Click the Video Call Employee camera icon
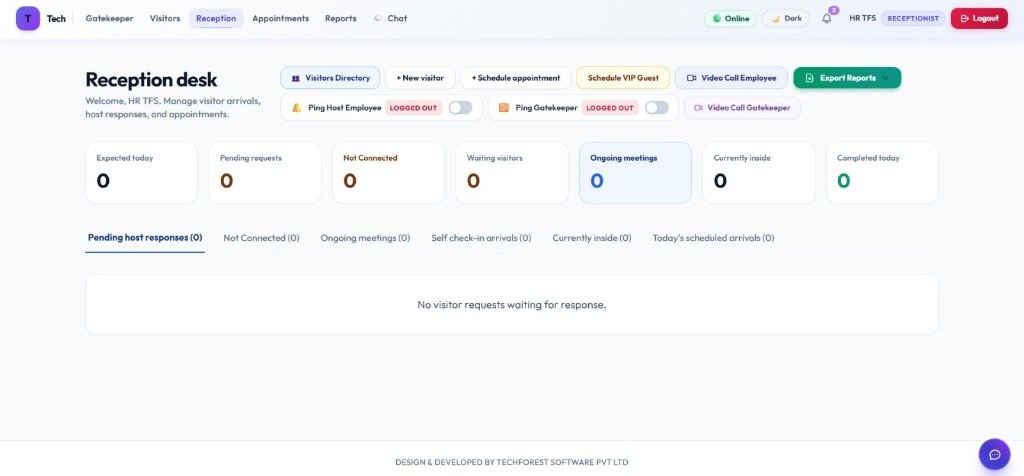 692,78
